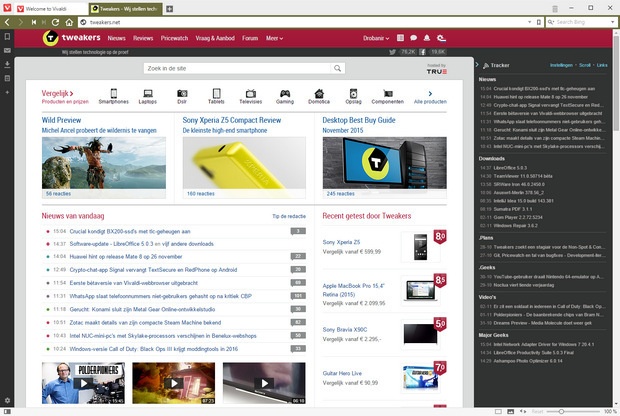Expand Alle producten arrow
The image size is (620, 416).
coord(430,94)
